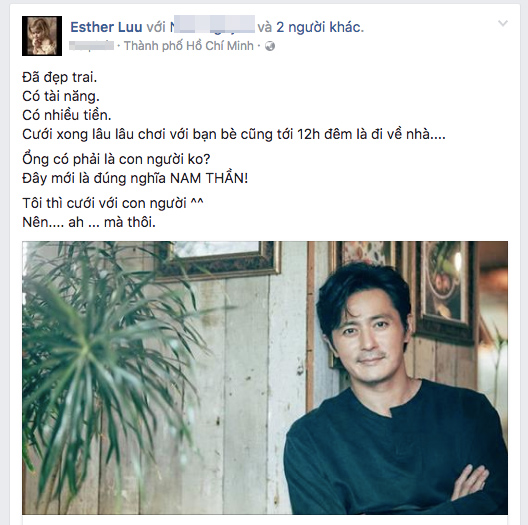
Task: Click the man's face in the photo
Action: (x=369, y=337)
